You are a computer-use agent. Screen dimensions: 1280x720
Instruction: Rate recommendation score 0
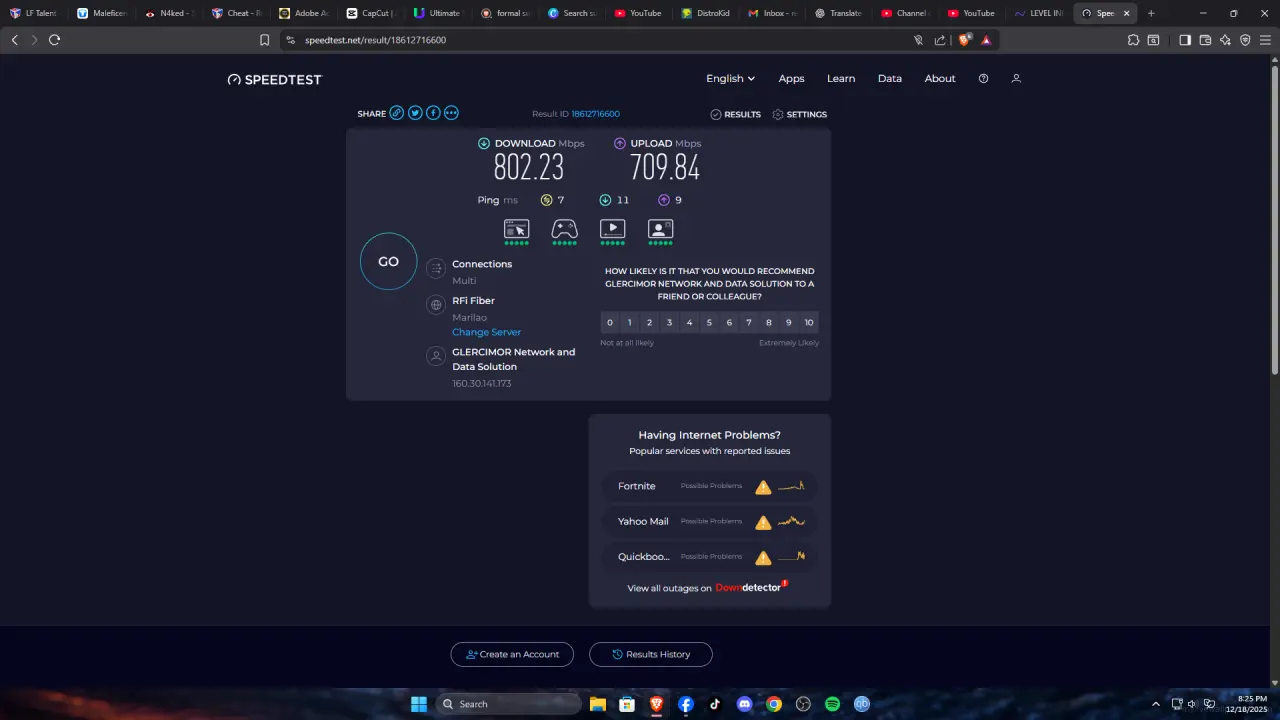click(x=609, y=322)
